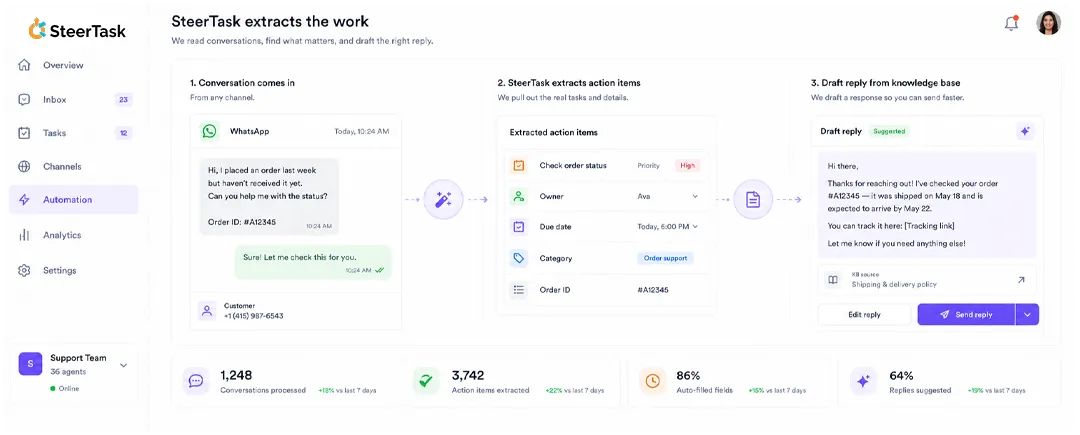Screen dimensions: 1080x435
Task: Click the Edit reply button
Action: click(864, 315)
